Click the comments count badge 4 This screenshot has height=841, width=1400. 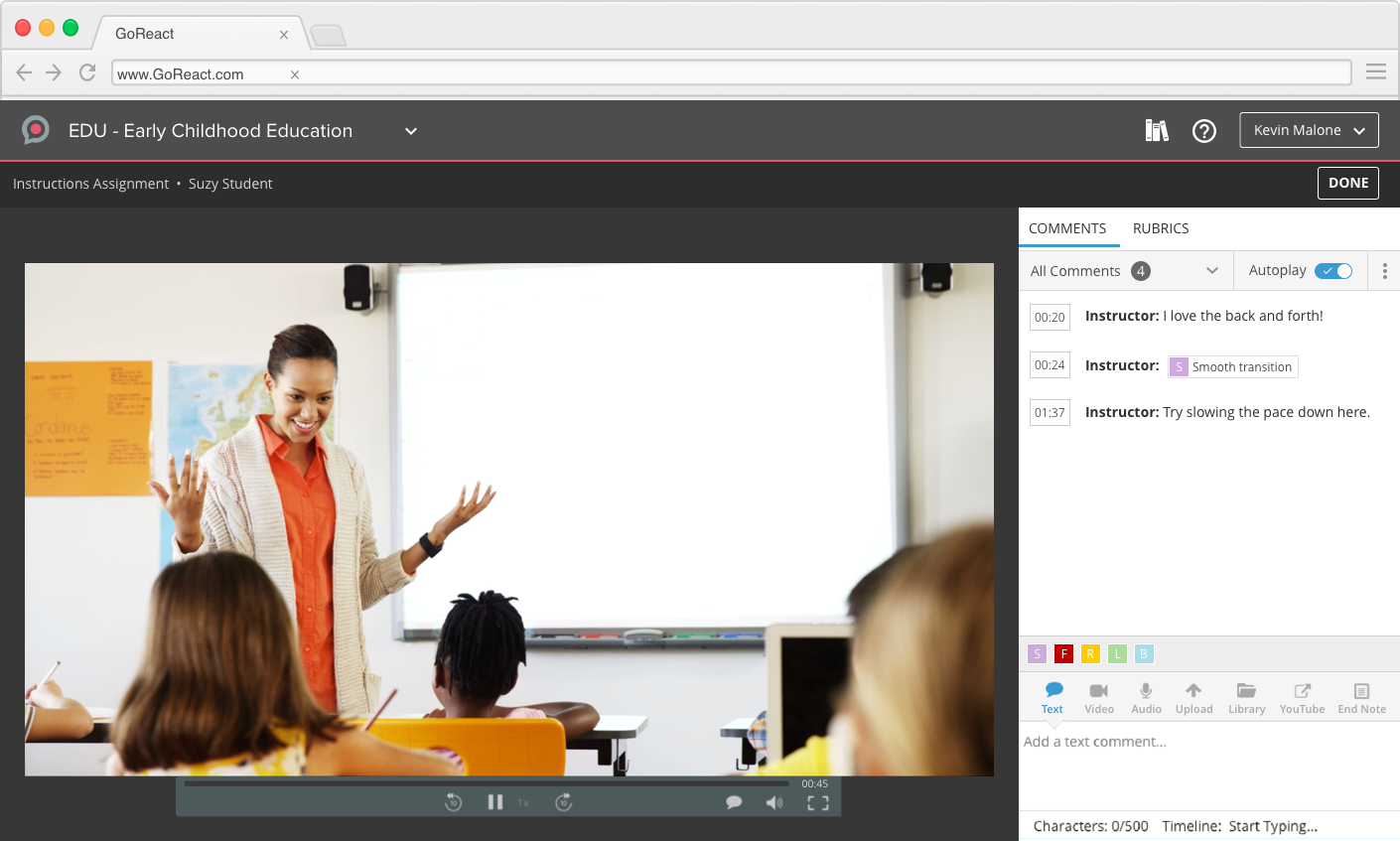tap(1141, 271)
